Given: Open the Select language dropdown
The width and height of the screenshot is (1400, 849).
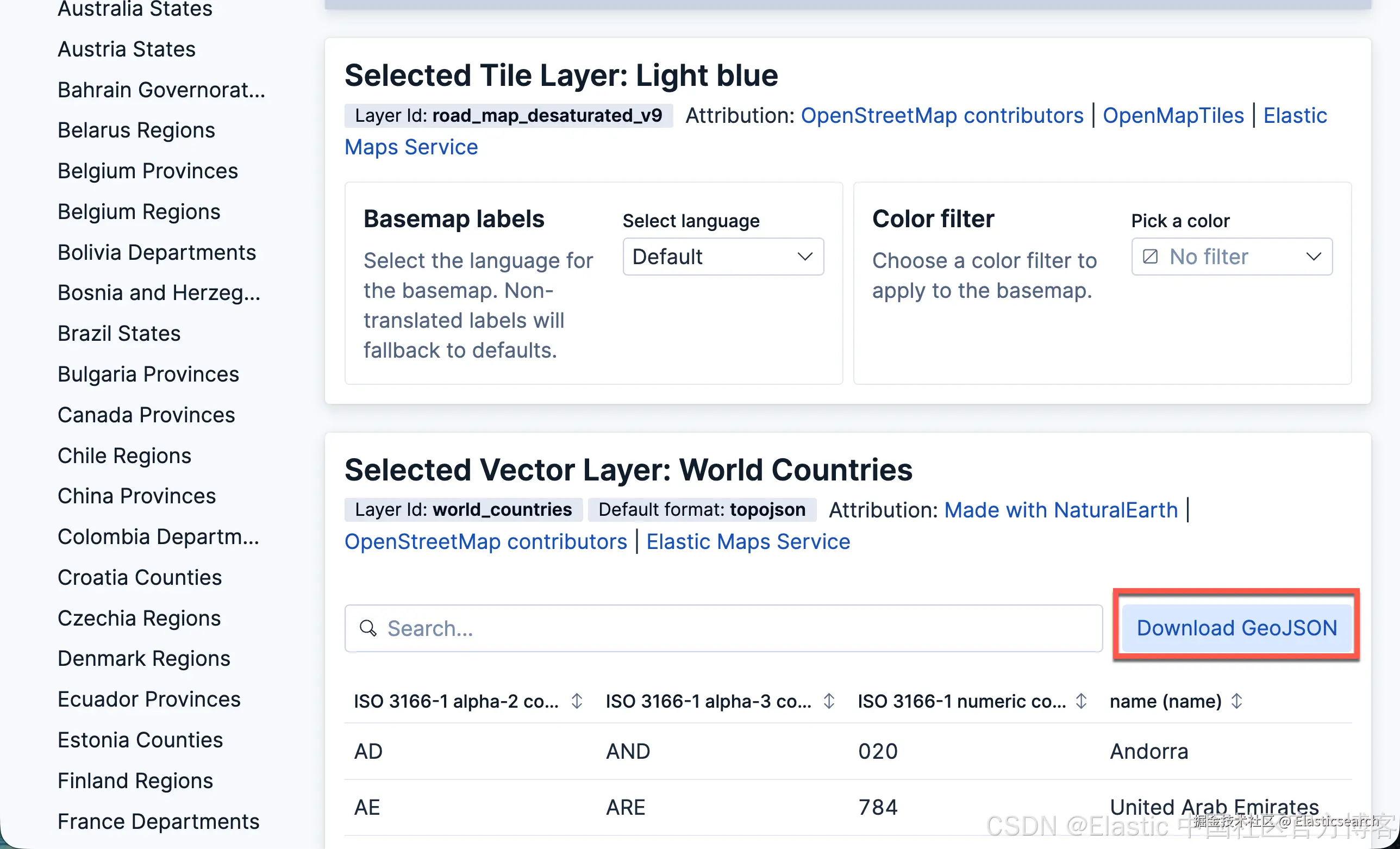Looking at the screenshot, I should (x=723, y=257).
